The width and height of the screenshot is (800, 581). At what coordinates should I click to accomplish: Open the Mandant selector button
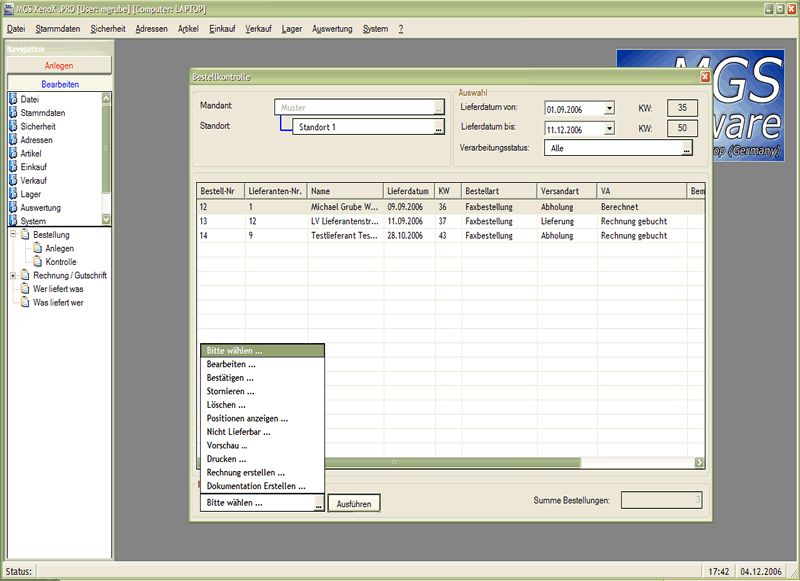point(439,108)
